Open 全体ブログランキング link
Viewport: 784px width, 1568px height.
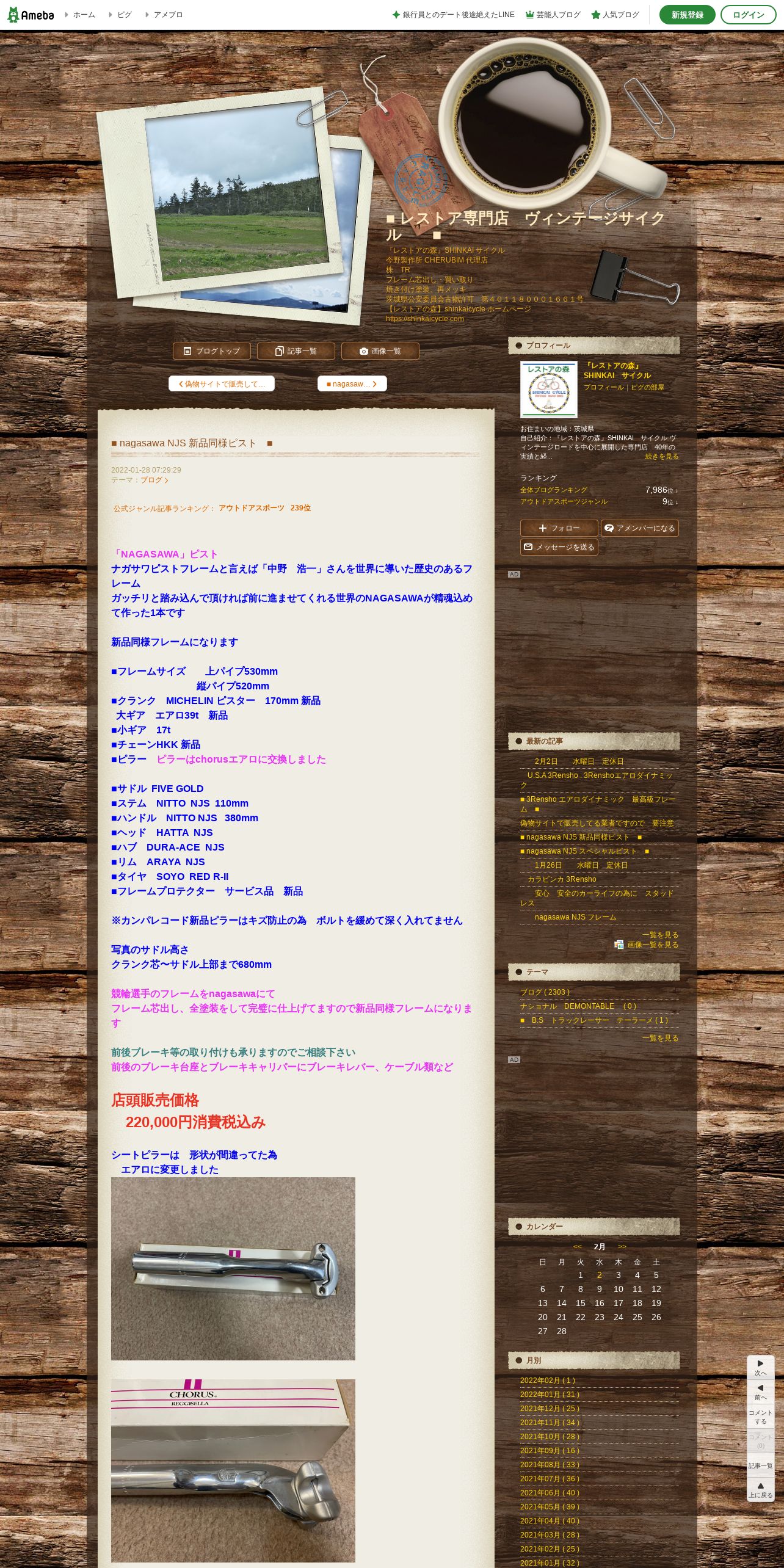554,490
